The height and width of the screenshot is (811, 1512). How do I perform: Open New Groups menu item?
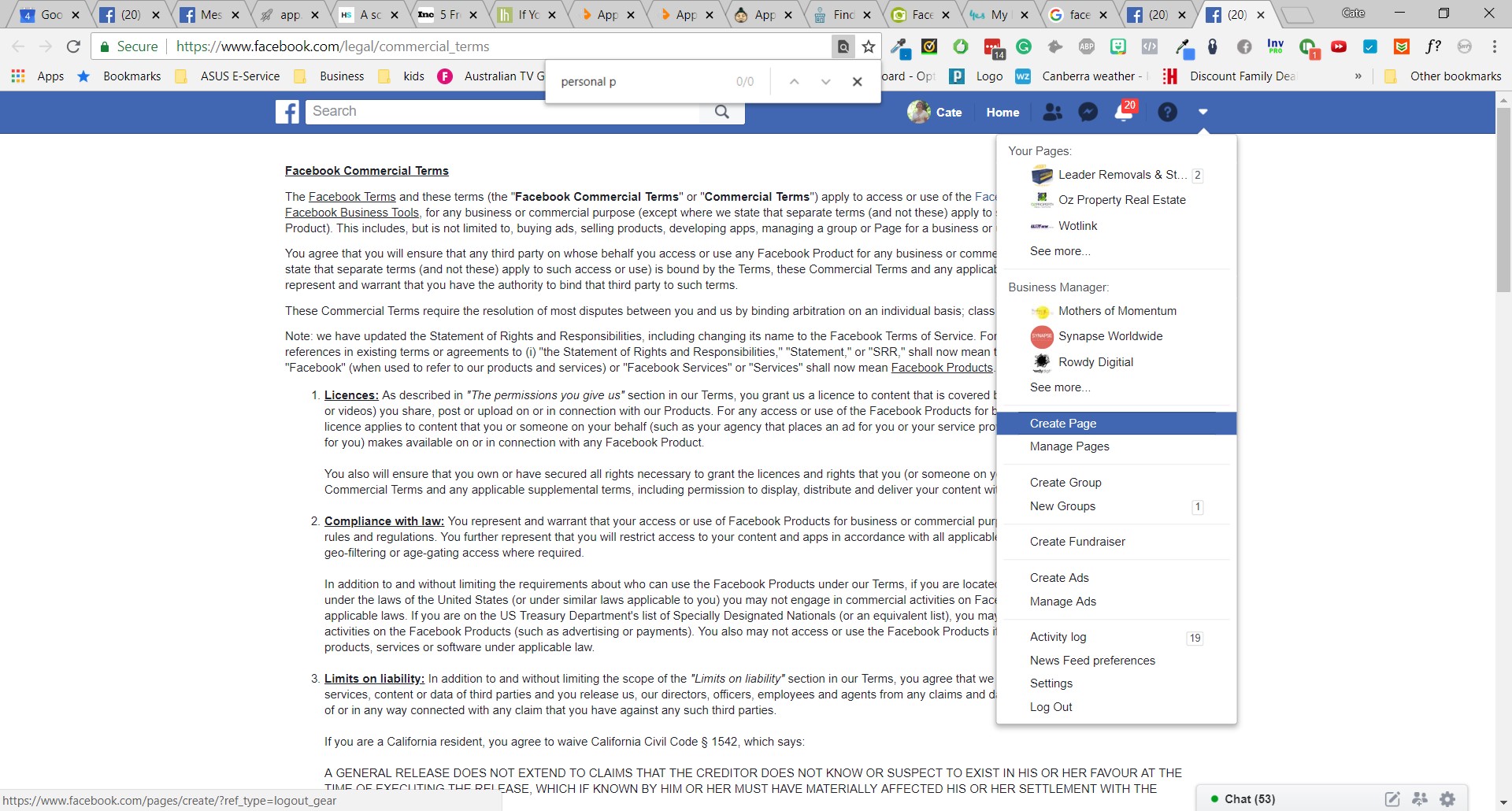pos(1117,506)
